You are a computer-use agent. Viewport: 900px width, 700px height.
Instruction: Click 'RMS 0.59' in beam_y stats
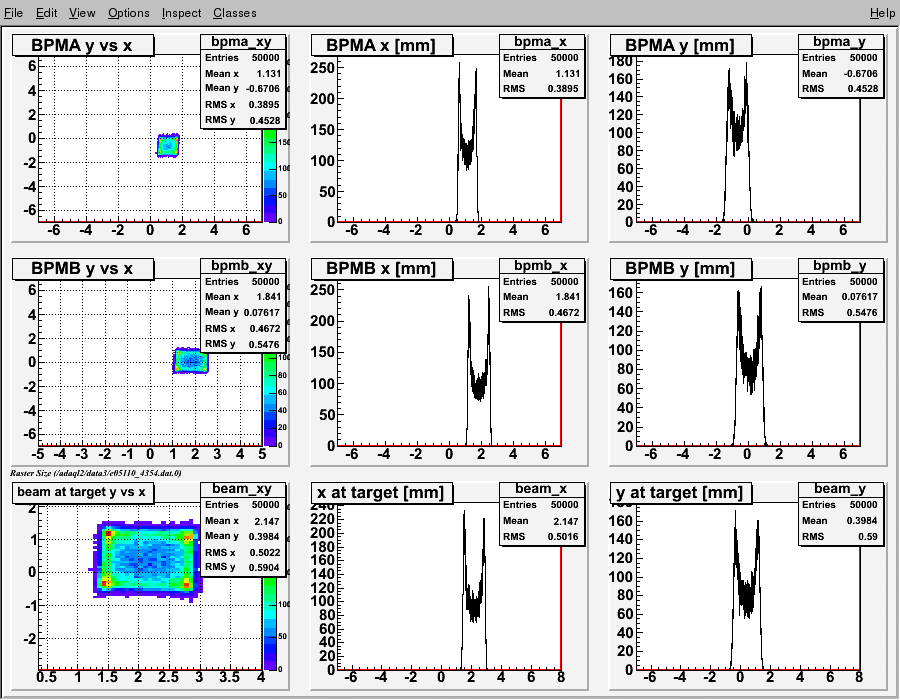840,536
